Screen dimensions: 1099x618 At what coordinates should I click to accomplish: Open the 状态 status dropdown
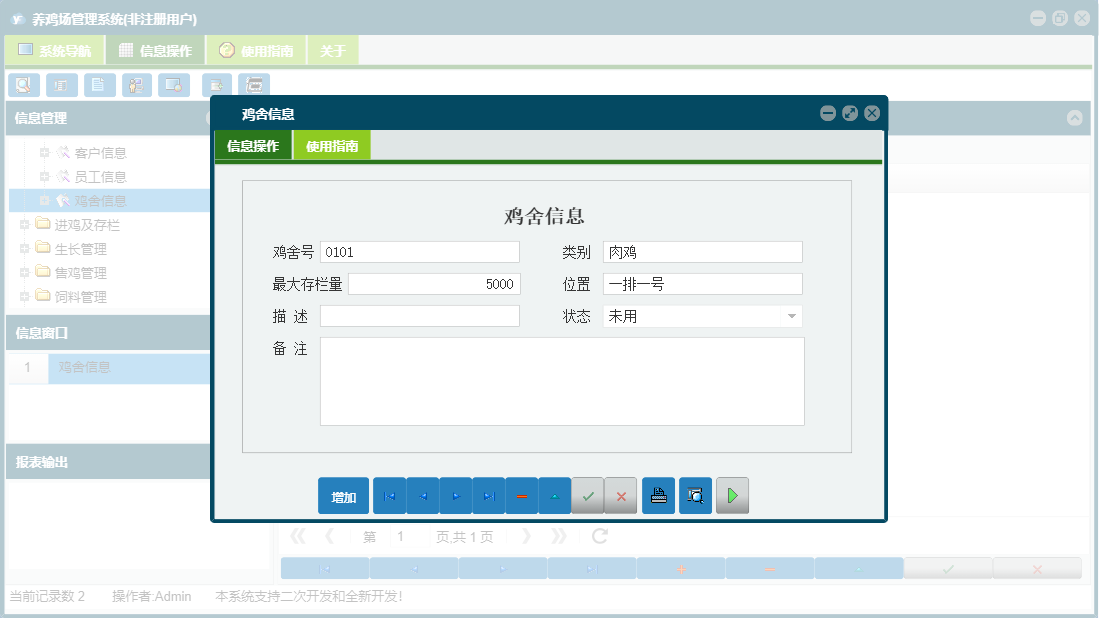point(793,315)
